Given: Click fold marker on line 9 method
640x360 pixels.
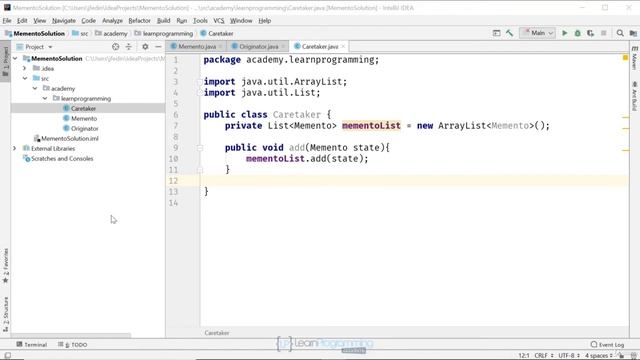Looking at the screenshot, I should tap(200, 148).
